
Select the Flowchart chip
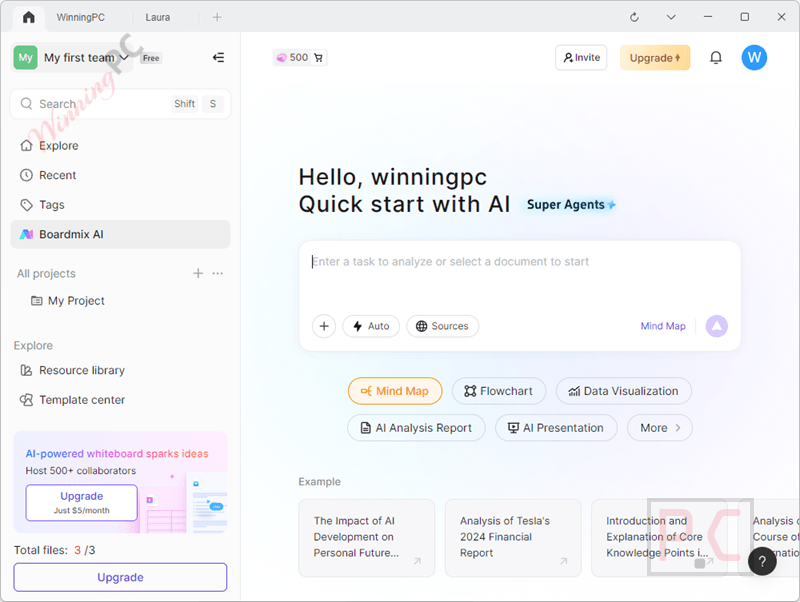coord(499,391)
